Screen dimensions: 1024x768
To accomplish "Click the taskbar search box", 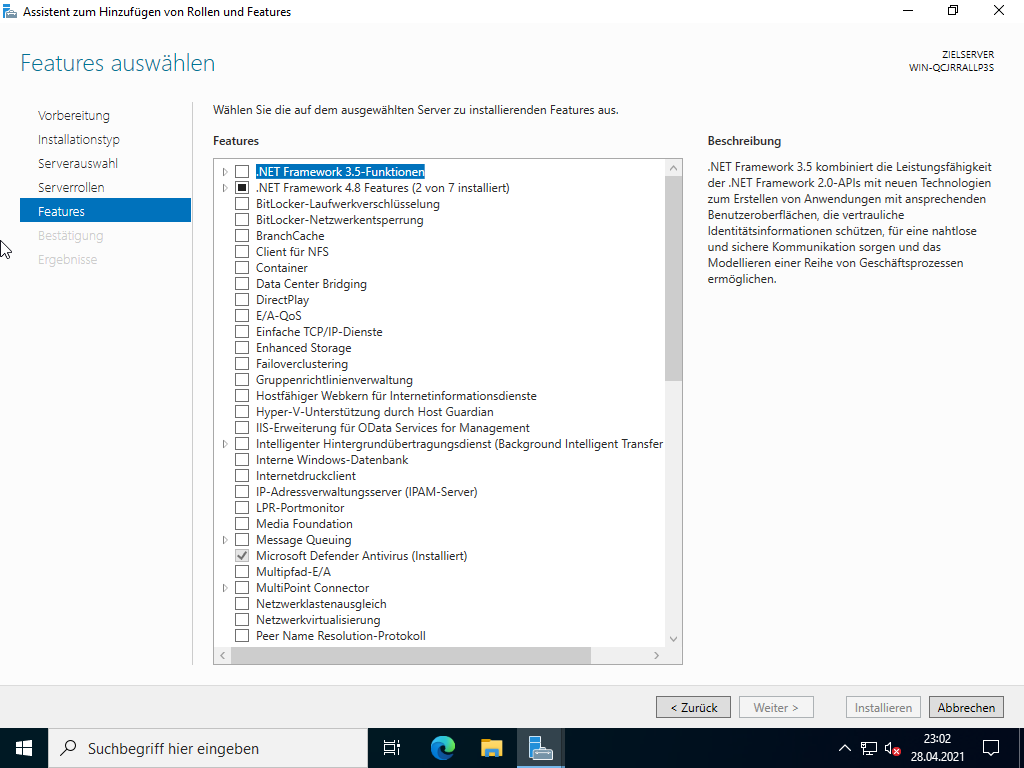I will tap(210, 747).
